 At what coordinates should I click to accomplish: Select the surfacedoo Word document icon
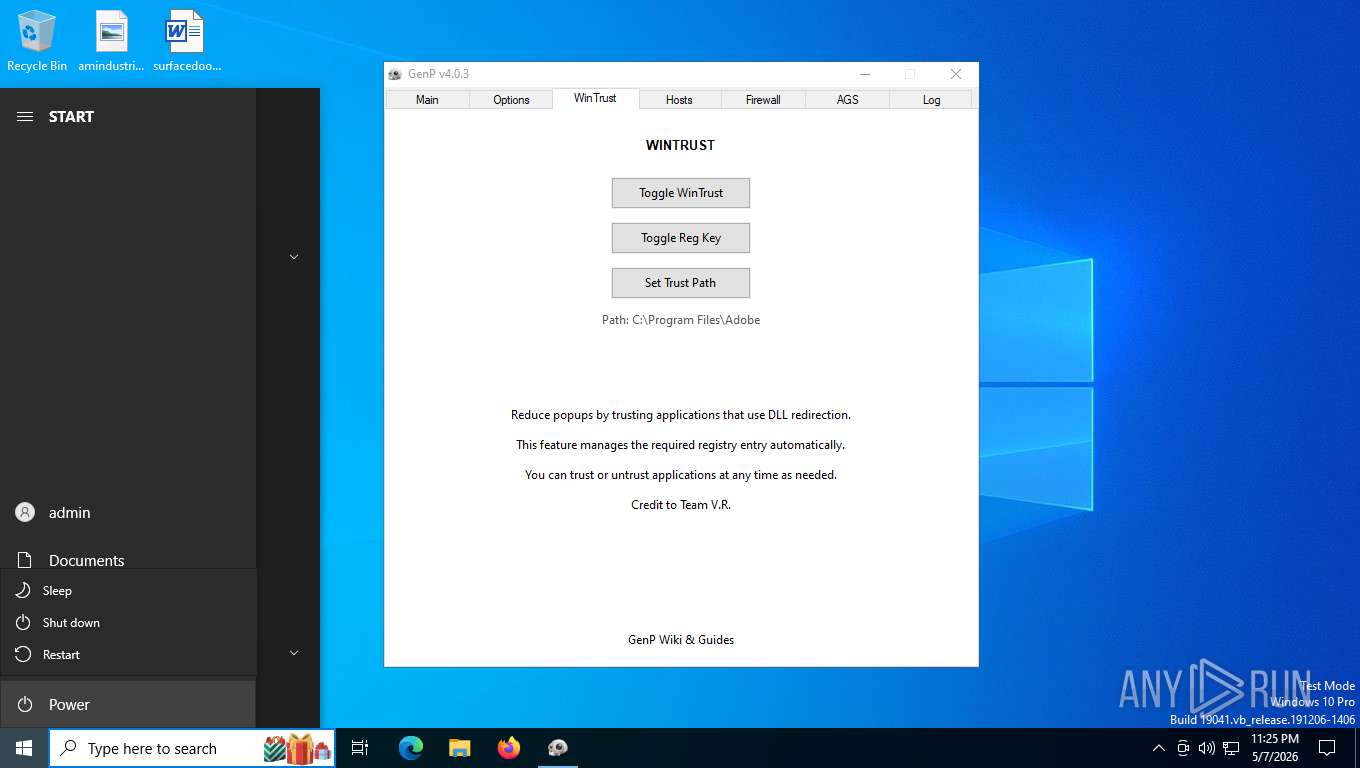click(x=186, y=41)
